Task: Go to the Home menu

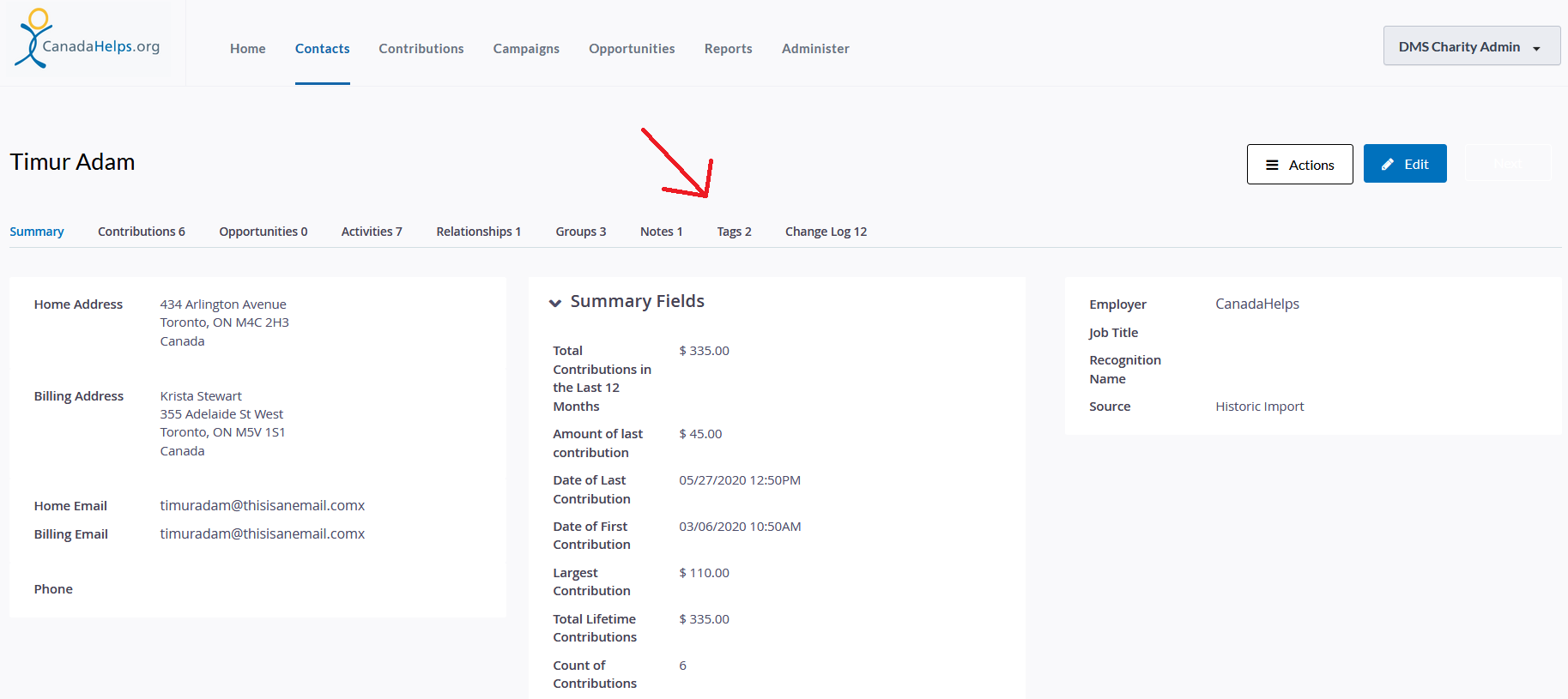Action: 248,49
